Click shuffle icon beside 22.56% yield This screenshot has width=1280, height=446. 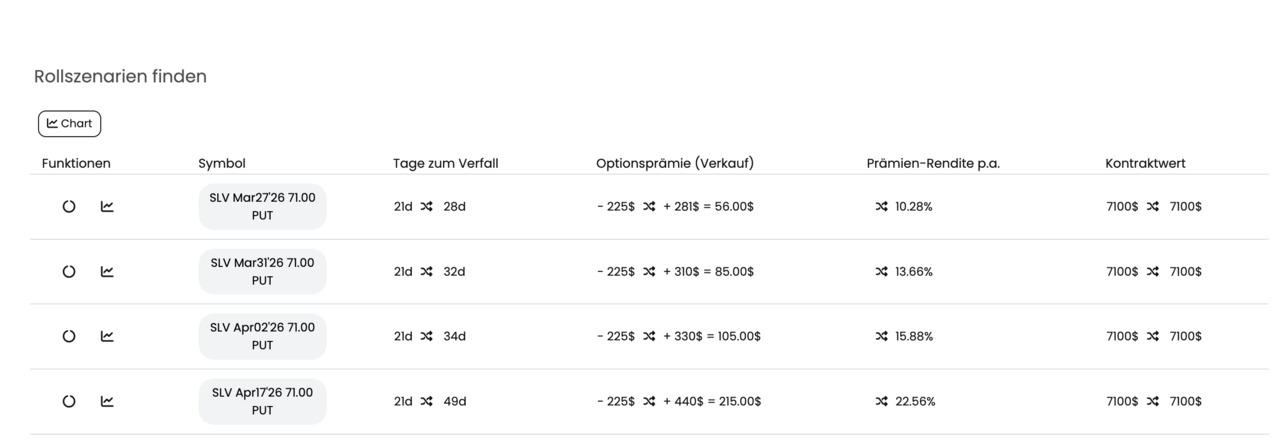(x=881, y=402)
